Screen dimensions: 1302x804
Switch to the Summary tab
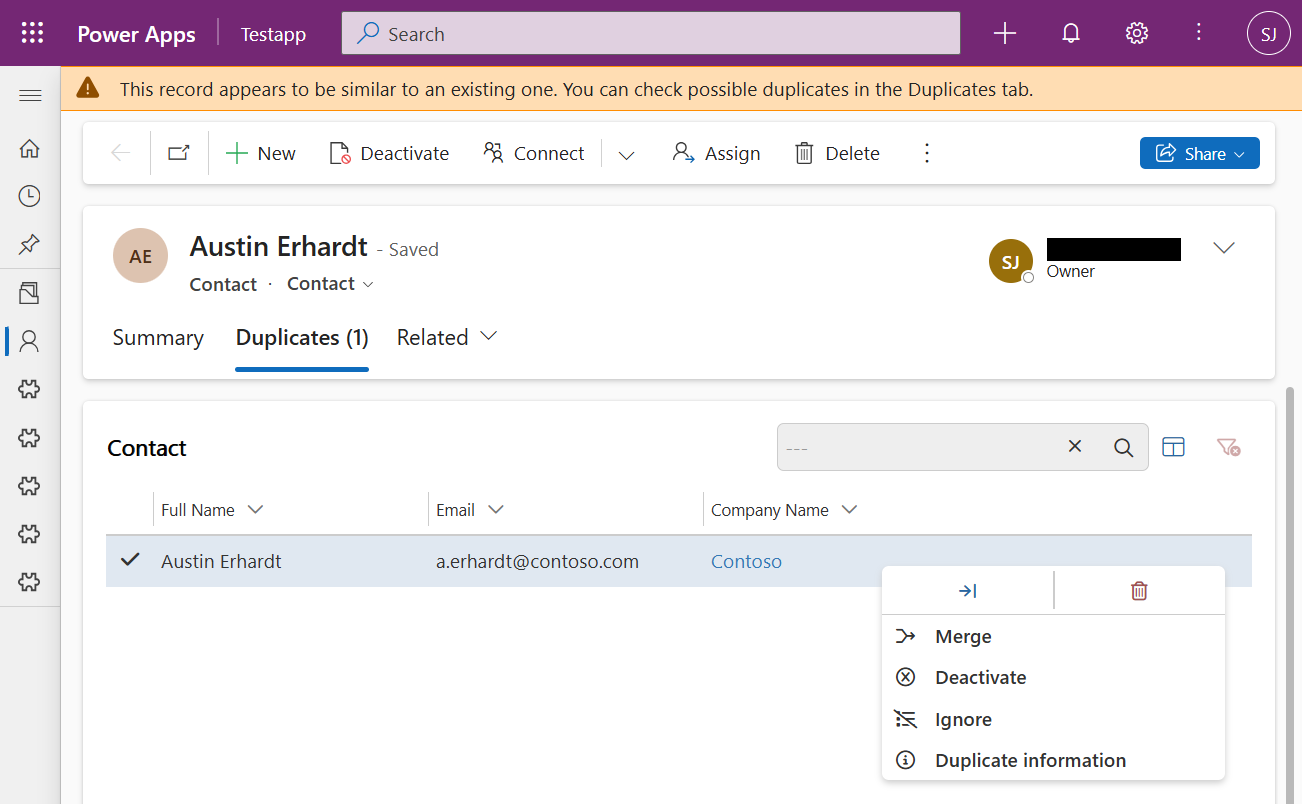[158, 338]
